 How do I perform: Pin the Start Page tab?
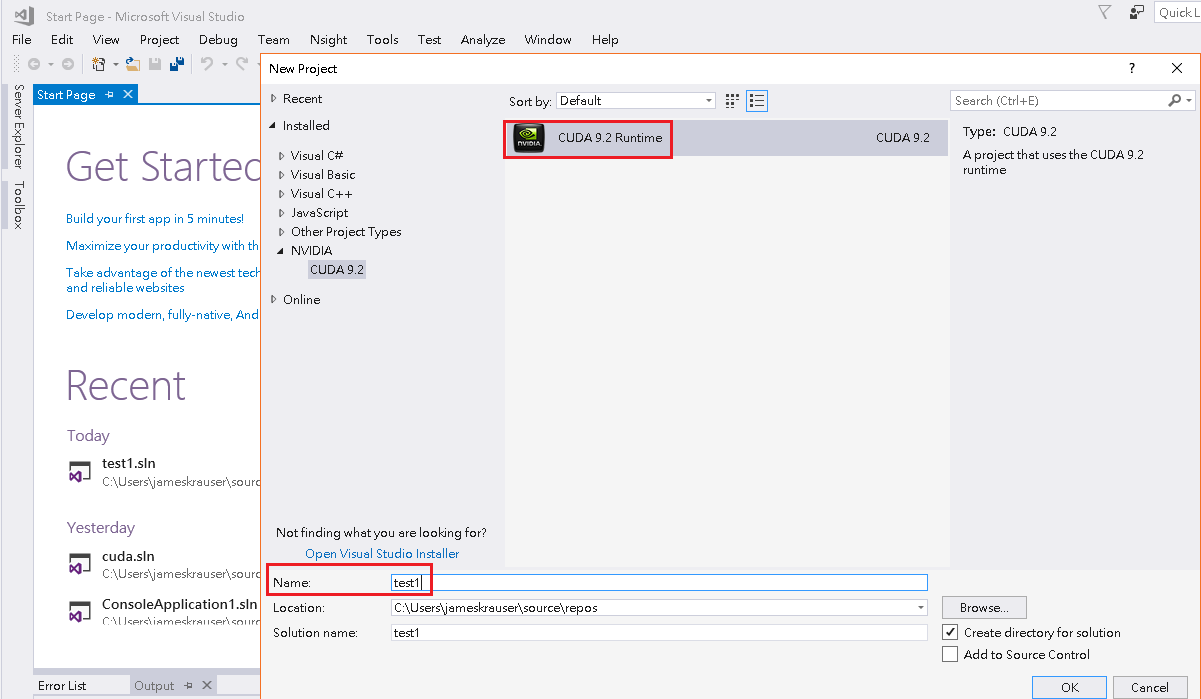pyautogui.click(x=110, y=95)
